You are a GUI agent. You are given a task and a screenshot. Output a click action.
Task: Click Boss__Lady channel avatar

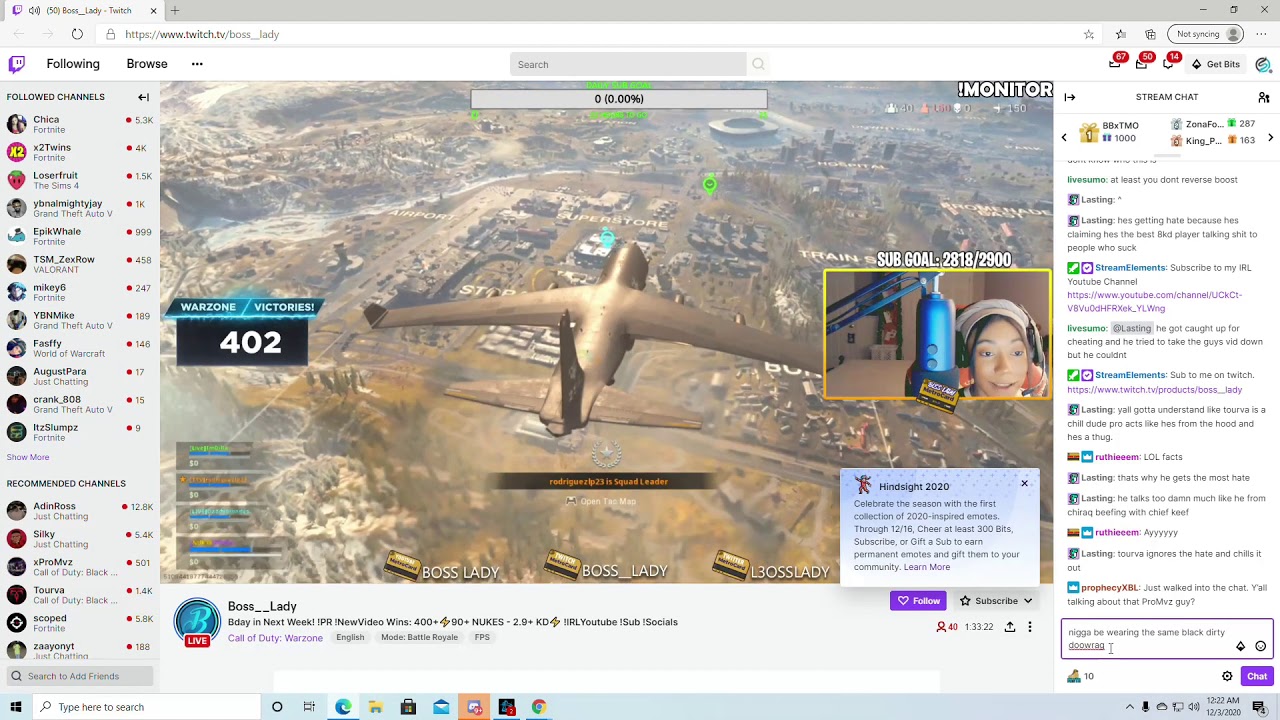197,619
